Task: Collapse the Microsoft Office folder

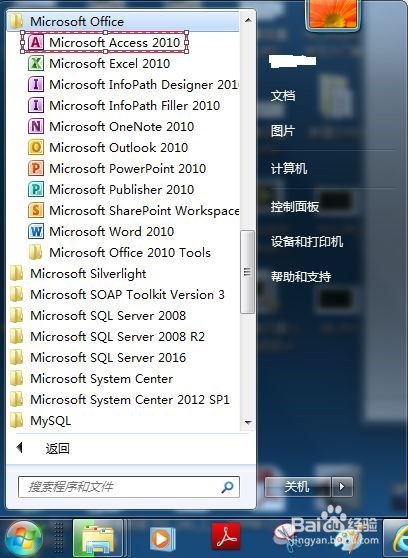Action: point(67,21)
